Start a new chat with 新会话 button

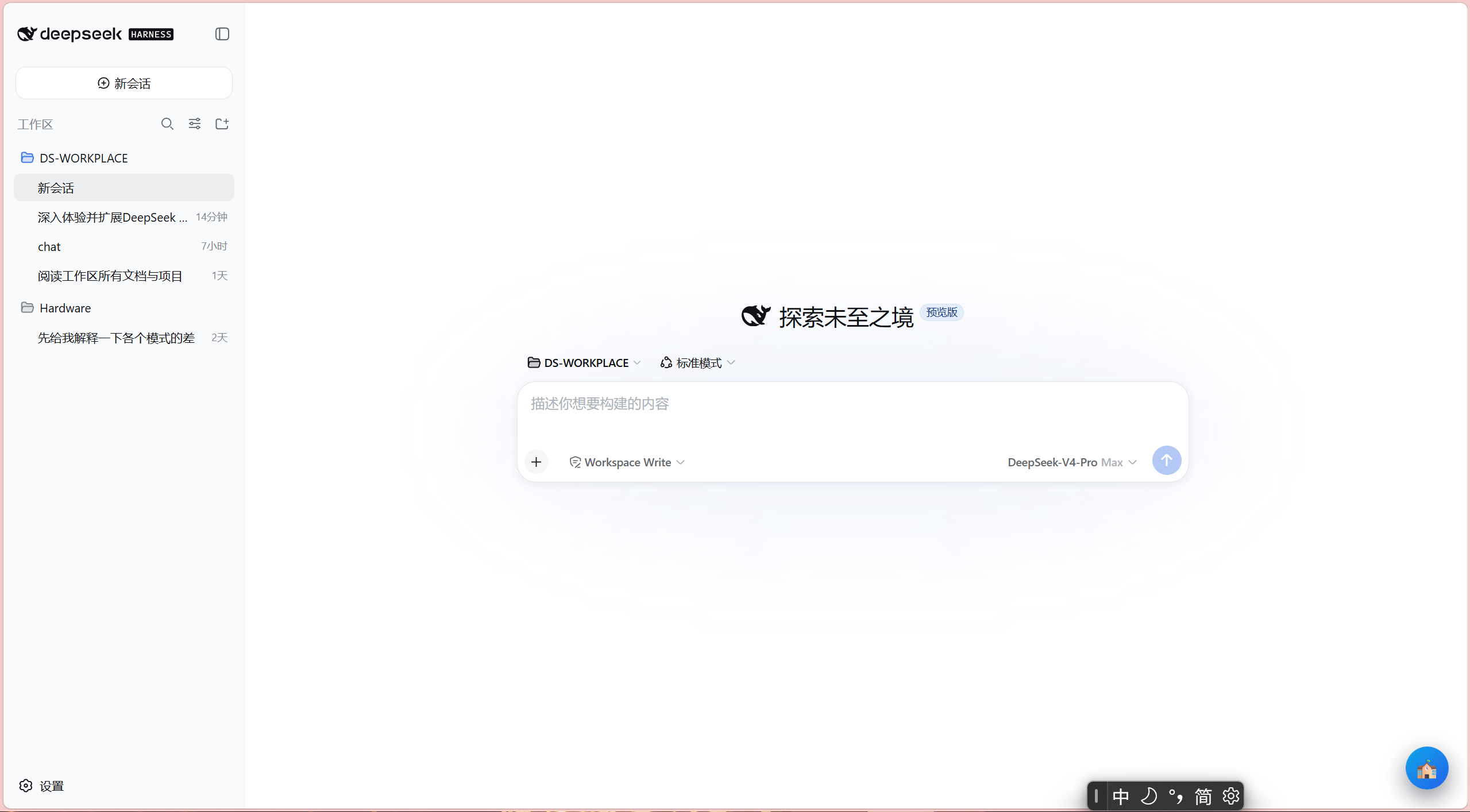point(124,83)
